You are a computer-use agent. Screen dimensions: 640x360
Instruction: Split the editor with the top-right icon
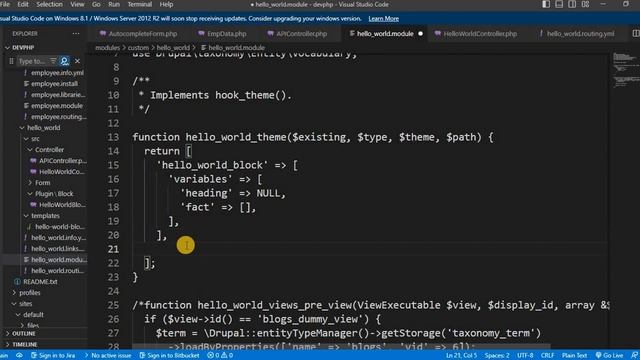[636, 33]
